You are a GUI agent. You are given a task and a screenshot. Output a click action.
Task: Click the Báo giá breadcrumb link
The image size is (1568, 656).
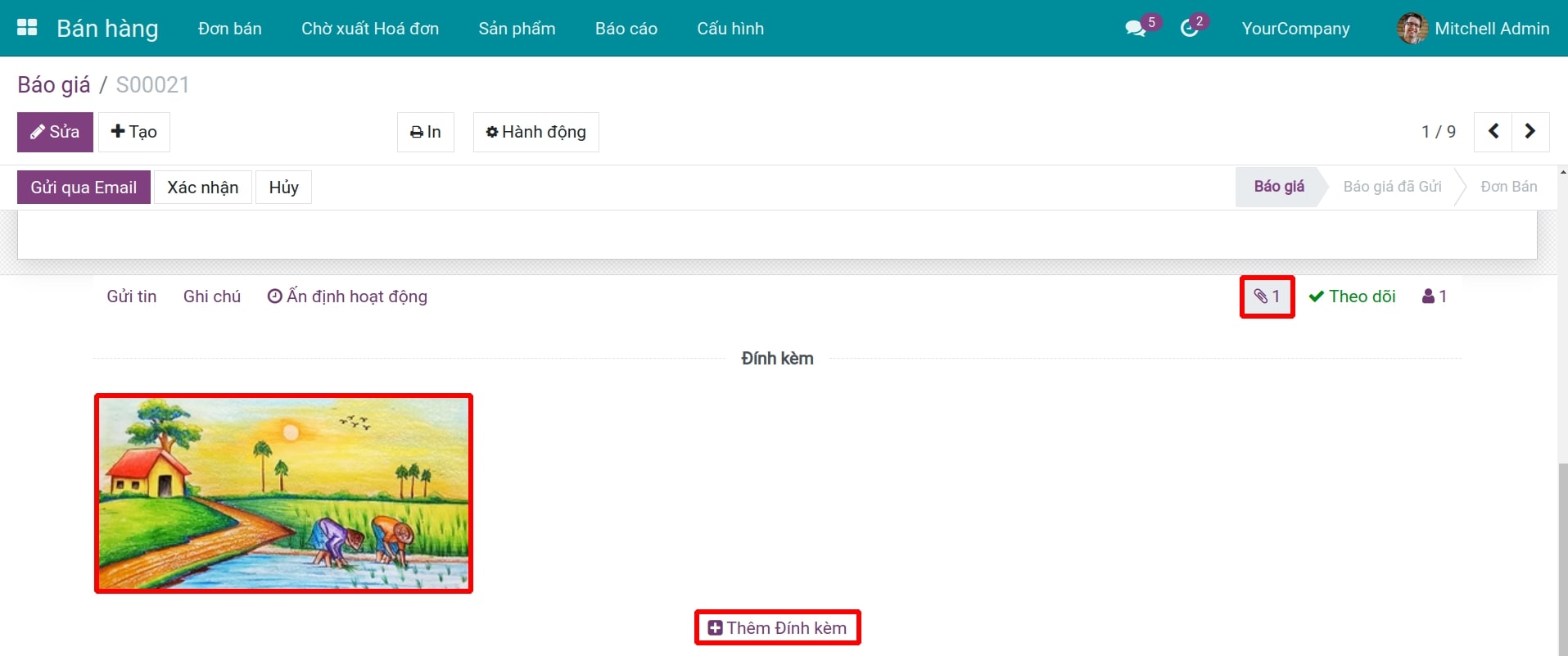(x=54, y=85)
